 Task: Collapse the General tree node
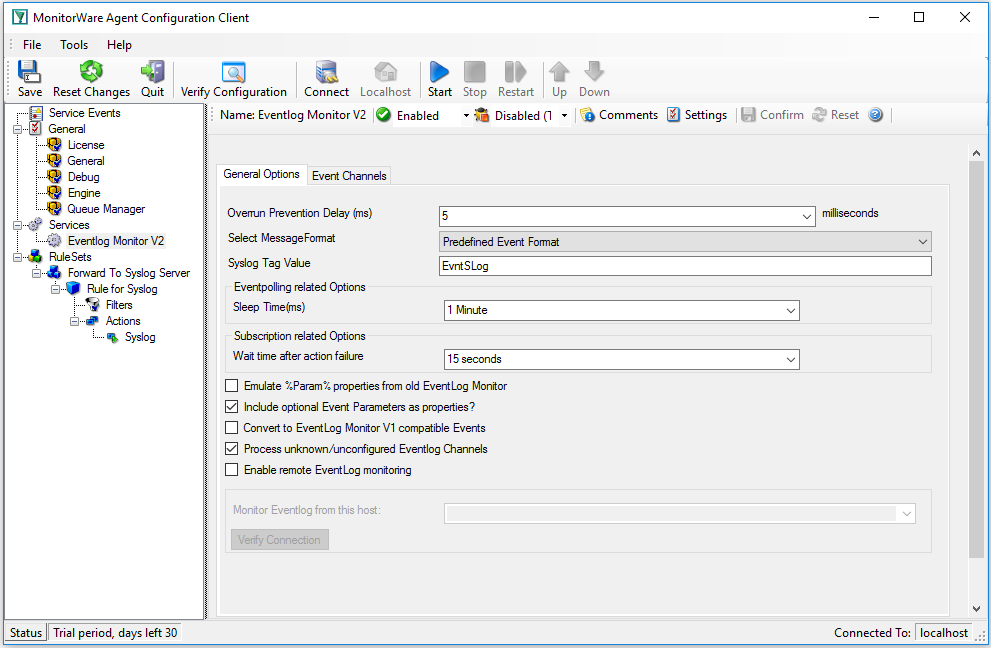[x=18, y=129]
